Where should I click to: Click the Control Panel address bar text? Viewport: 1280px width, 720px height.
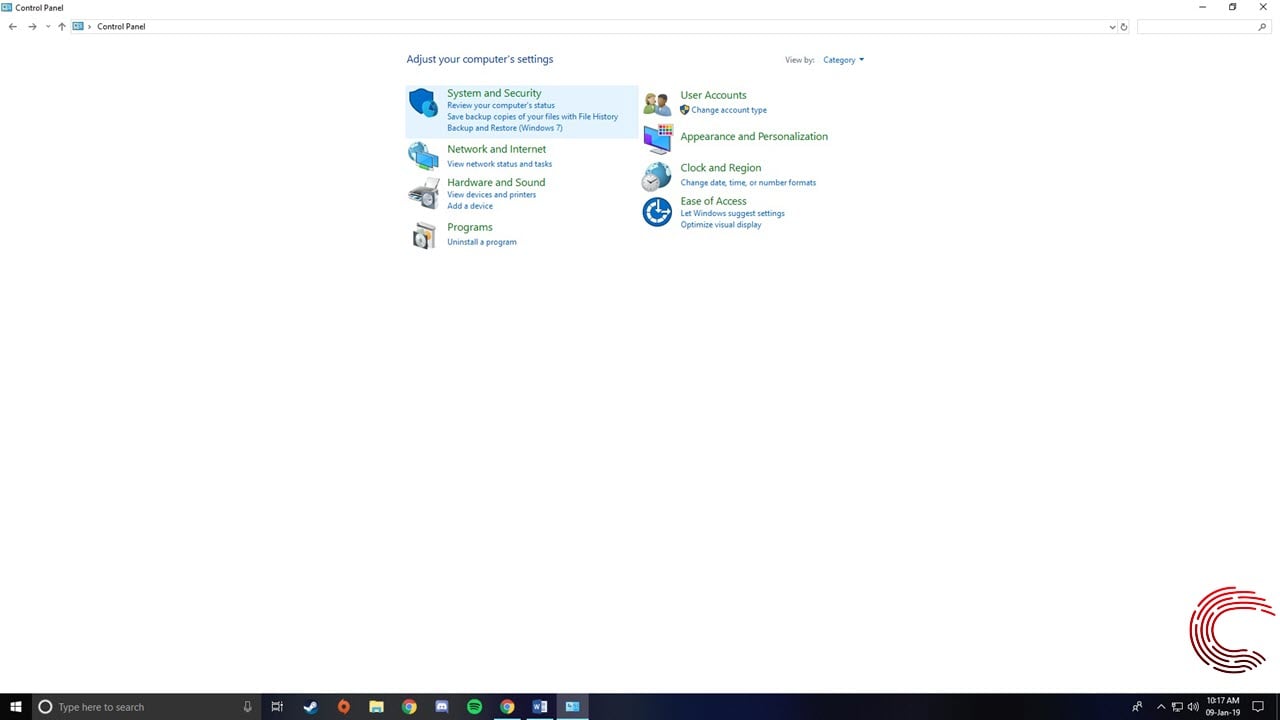click(121, 27)
